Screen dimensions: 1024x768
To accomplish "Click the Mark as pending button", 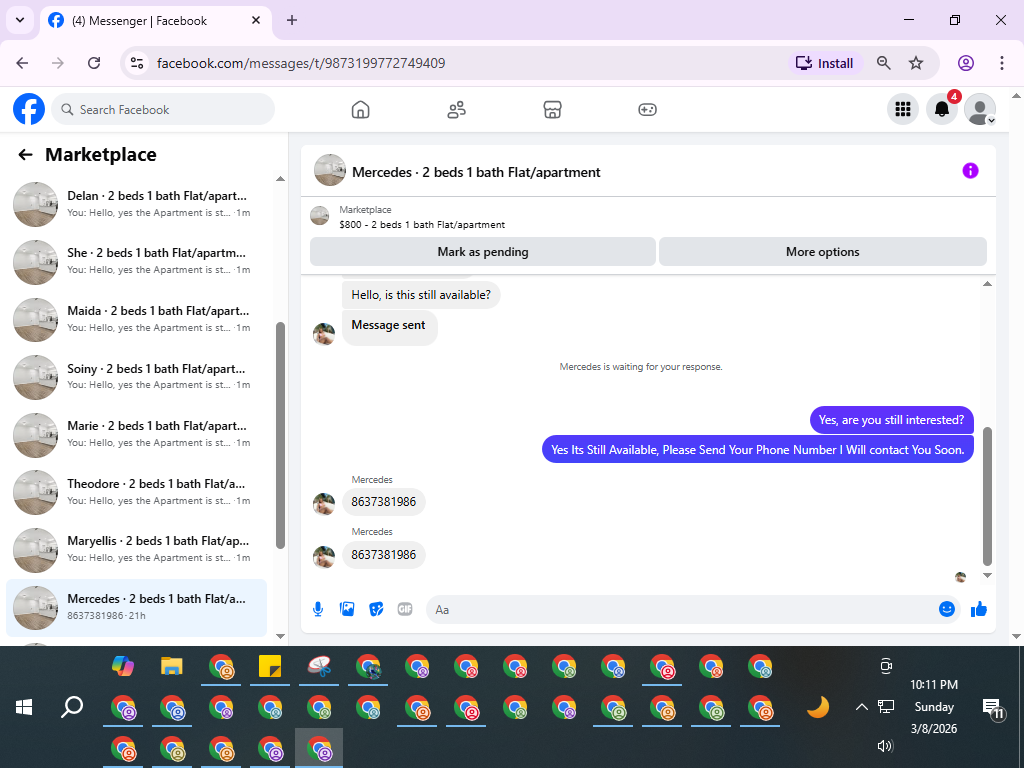I will 483,252.
